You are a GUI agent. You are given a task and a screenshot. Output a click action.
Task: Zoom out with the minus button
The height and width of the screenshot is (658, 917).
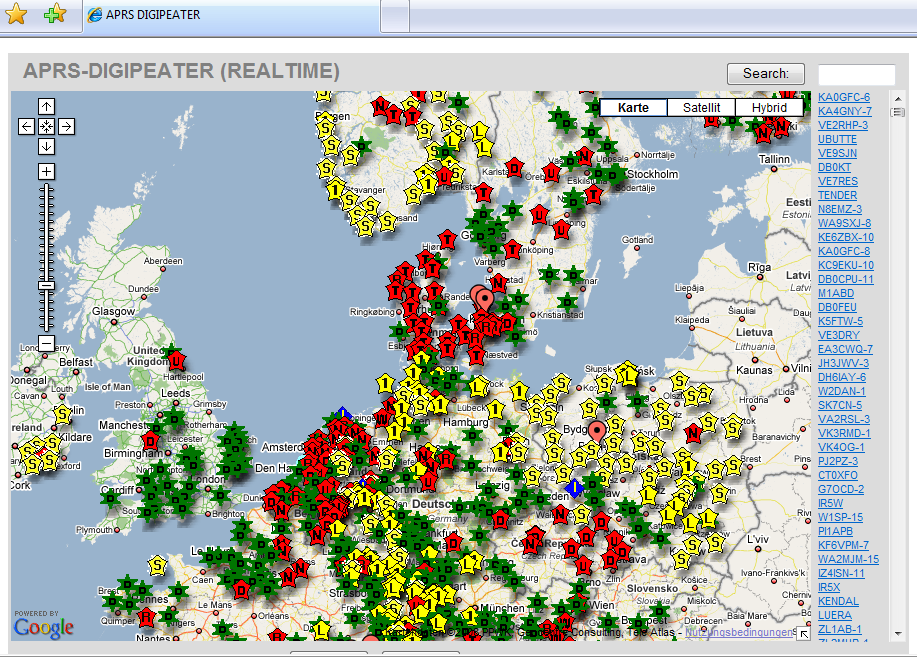click(x=47, y=343)
